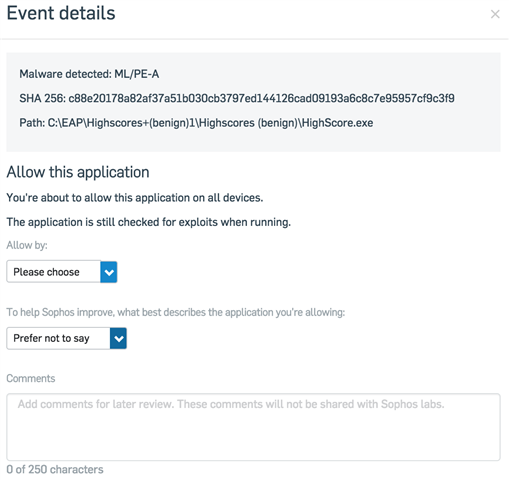The width and height of the screenshot is (509, 480).
Task: Click the 'Event details' title
Action: [x=61, y=13]
